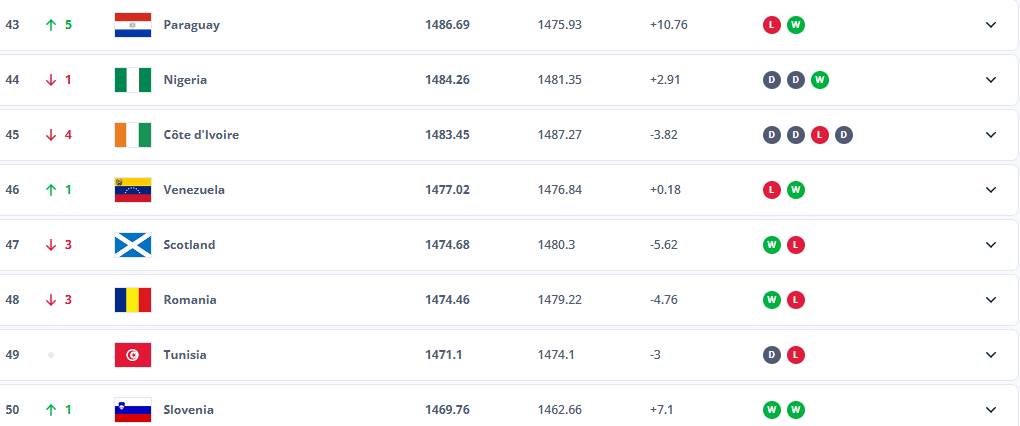Open the Côte d'Ivoire team link
The width and height of the screenshot is (1020, 426).
tap(201, 135)
